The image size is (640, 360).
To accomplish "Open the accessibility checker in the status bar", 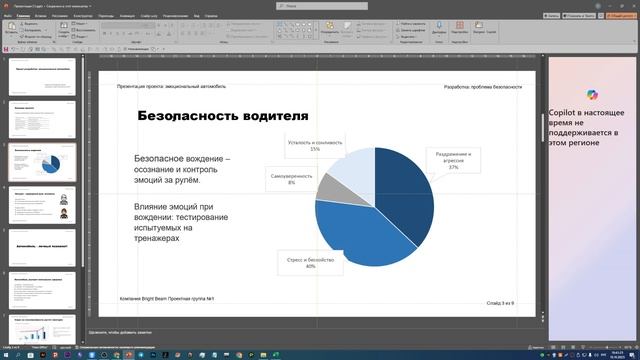I will coord(116,347).
